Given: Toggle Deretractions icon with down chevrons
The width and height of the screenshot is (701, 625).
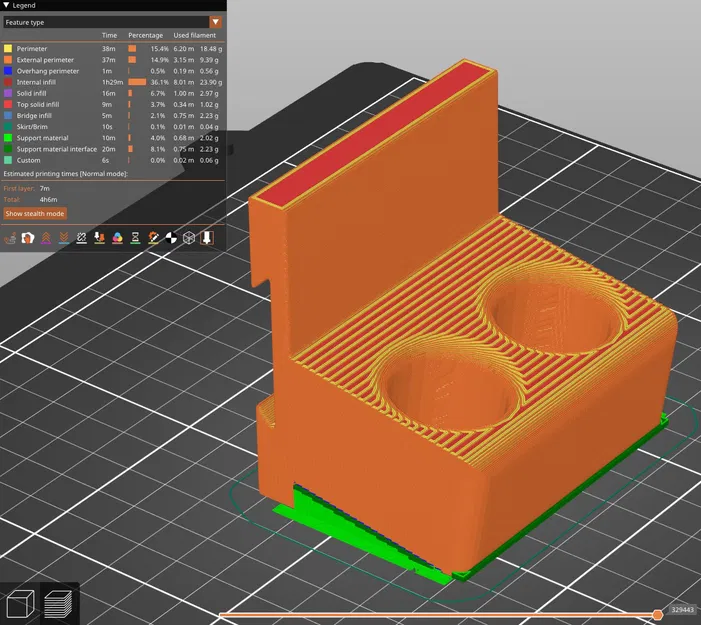Looking at the screenshot, I should coord(63,238).
